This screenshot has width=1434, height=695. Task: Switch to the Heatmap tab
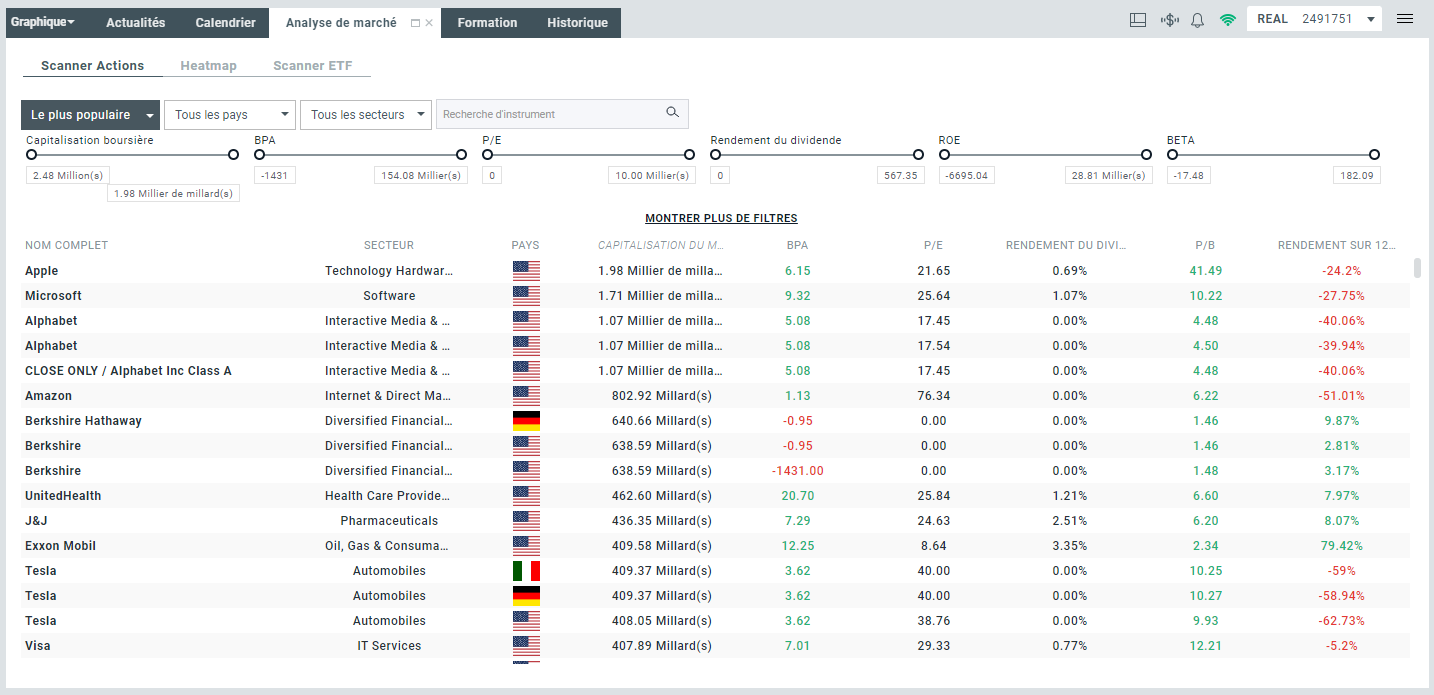coord(208,66)
